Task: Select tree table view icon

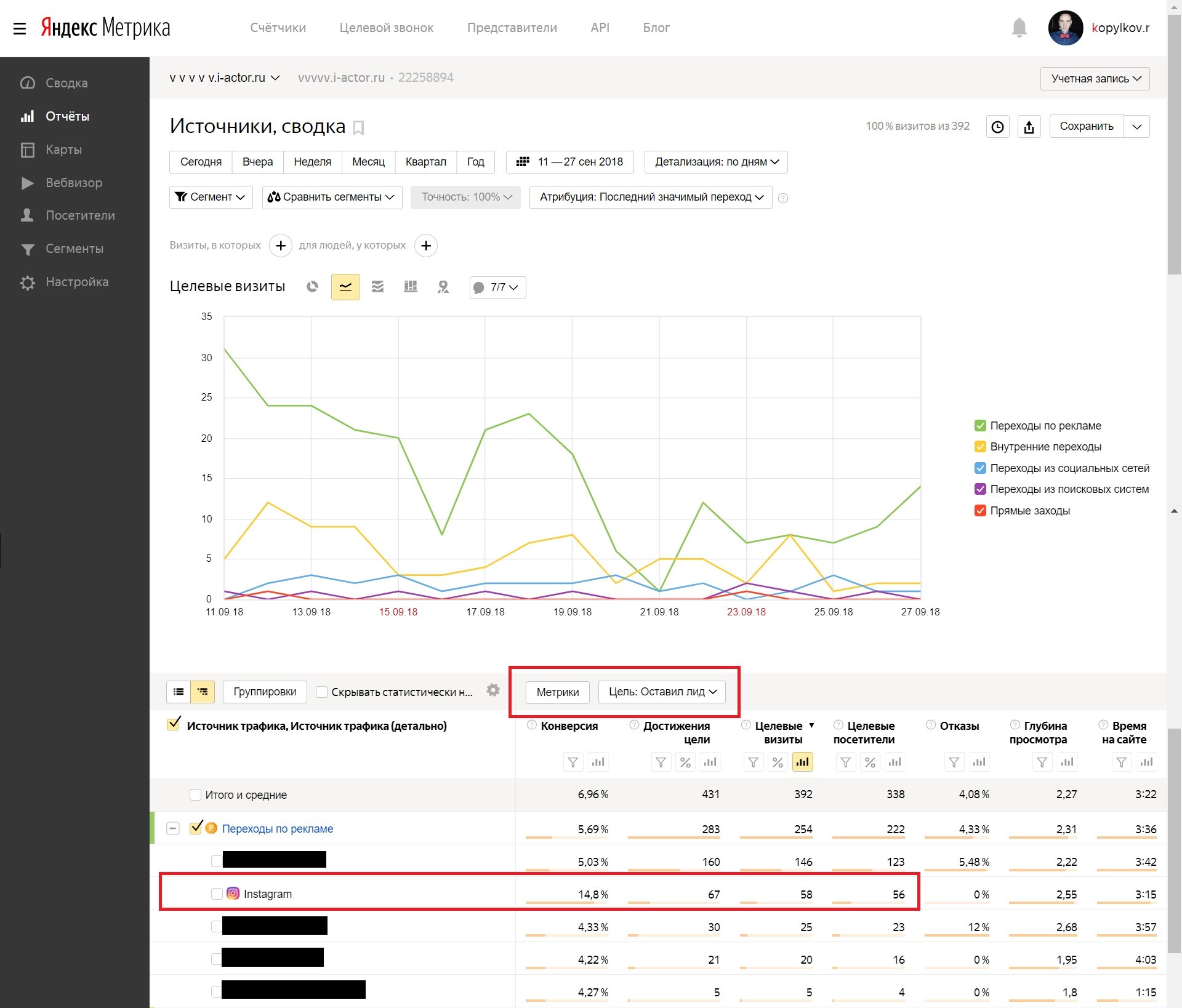Action: pyautogui.click(x=203, y=692)
